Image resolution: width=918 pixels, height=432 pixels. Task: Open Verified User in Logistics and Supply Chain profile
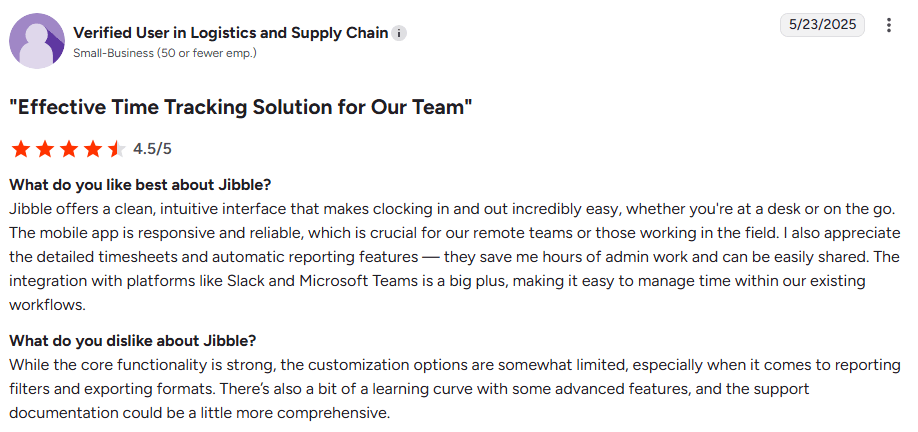231,33
